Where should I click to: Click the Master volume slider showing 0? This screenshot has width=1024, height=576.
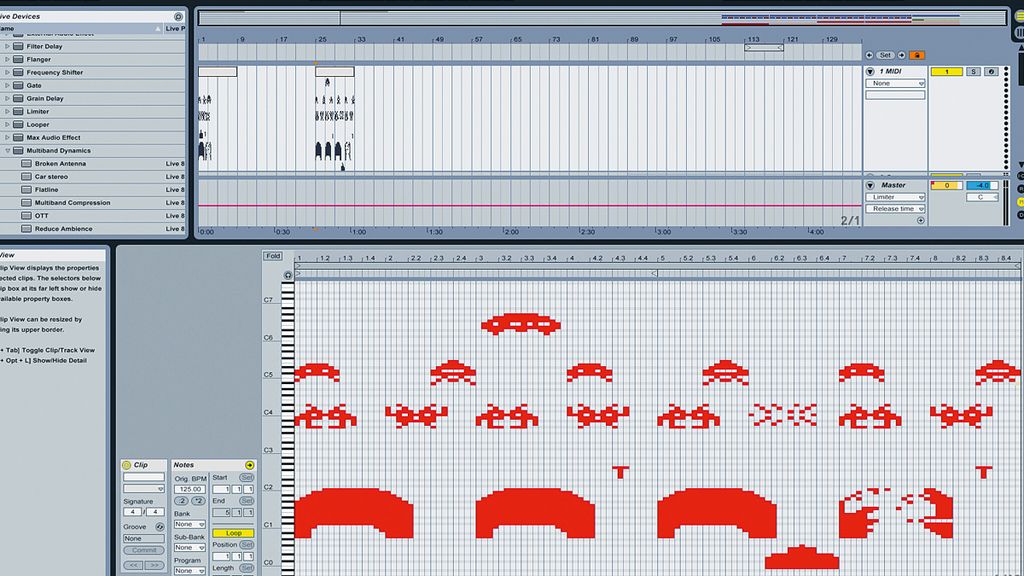point(946,185)
